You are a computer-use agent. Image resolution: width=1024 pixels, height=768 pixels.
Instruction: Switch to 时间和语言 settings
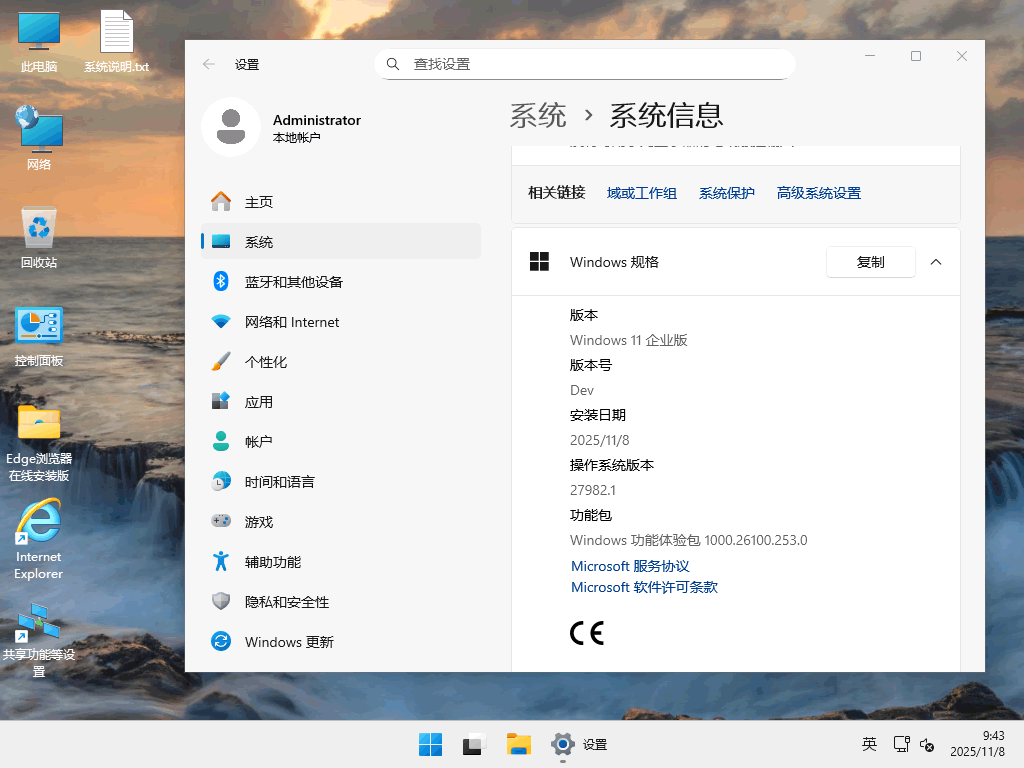coord(341,482)
